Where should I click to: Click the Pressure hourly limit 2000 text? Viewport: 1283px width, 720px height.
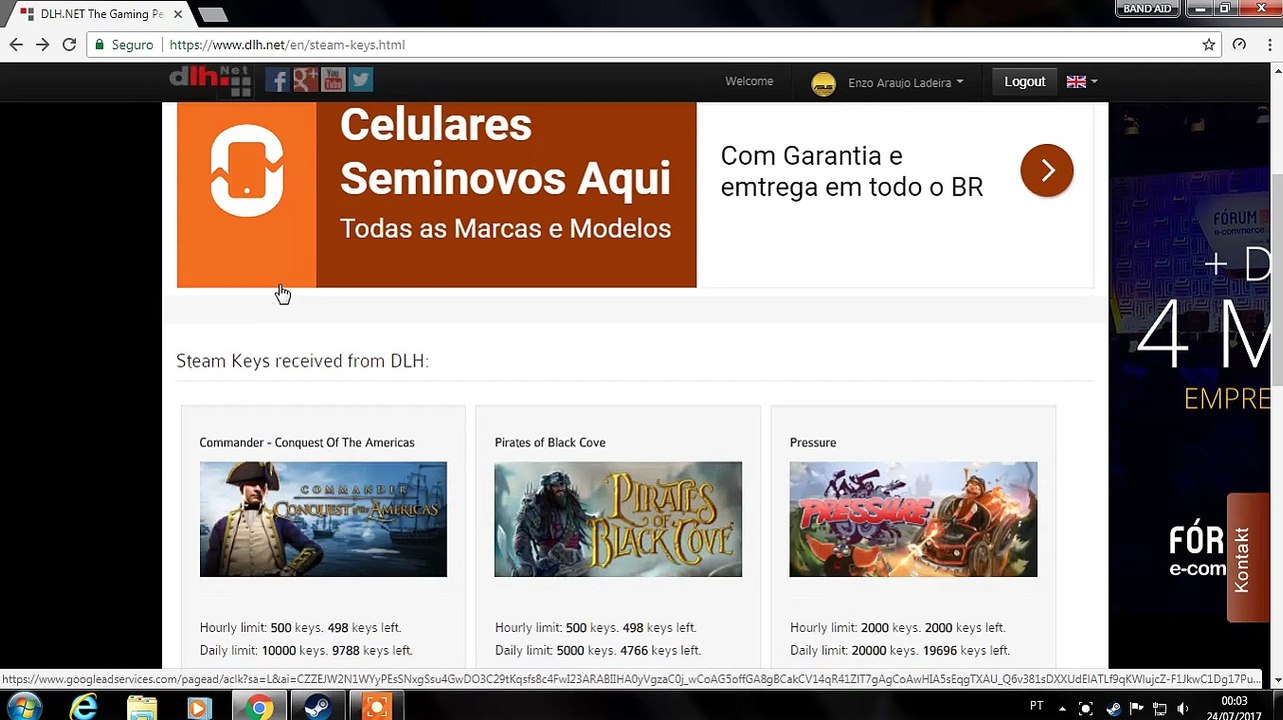897,628
